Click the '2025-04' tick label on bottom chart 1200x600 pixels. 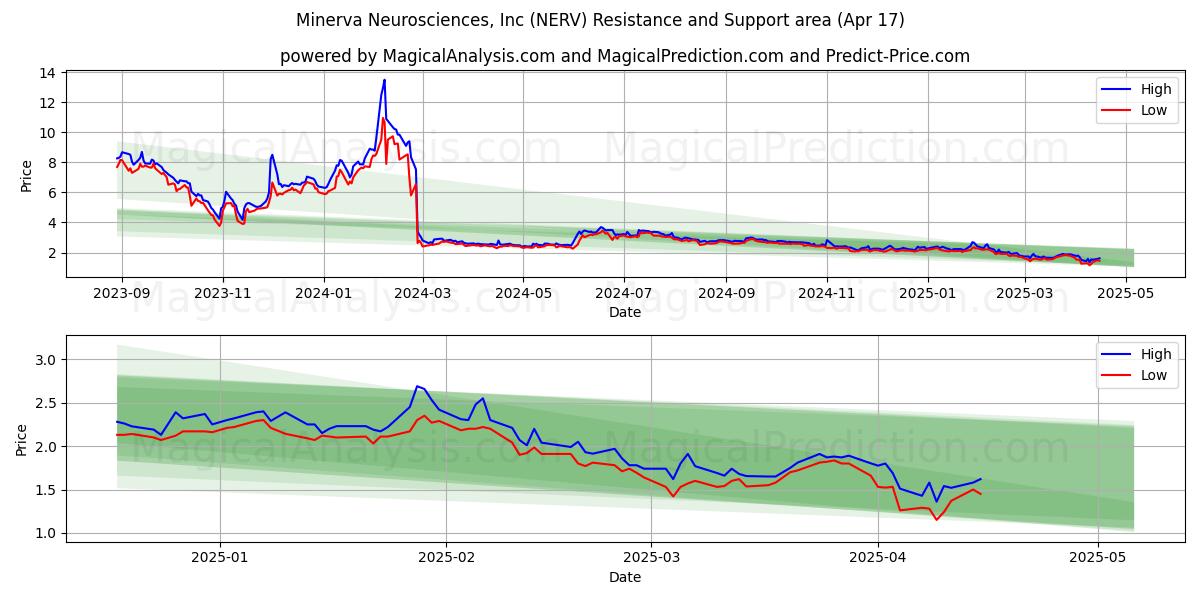pyautogui.click(x=878, y=558)
